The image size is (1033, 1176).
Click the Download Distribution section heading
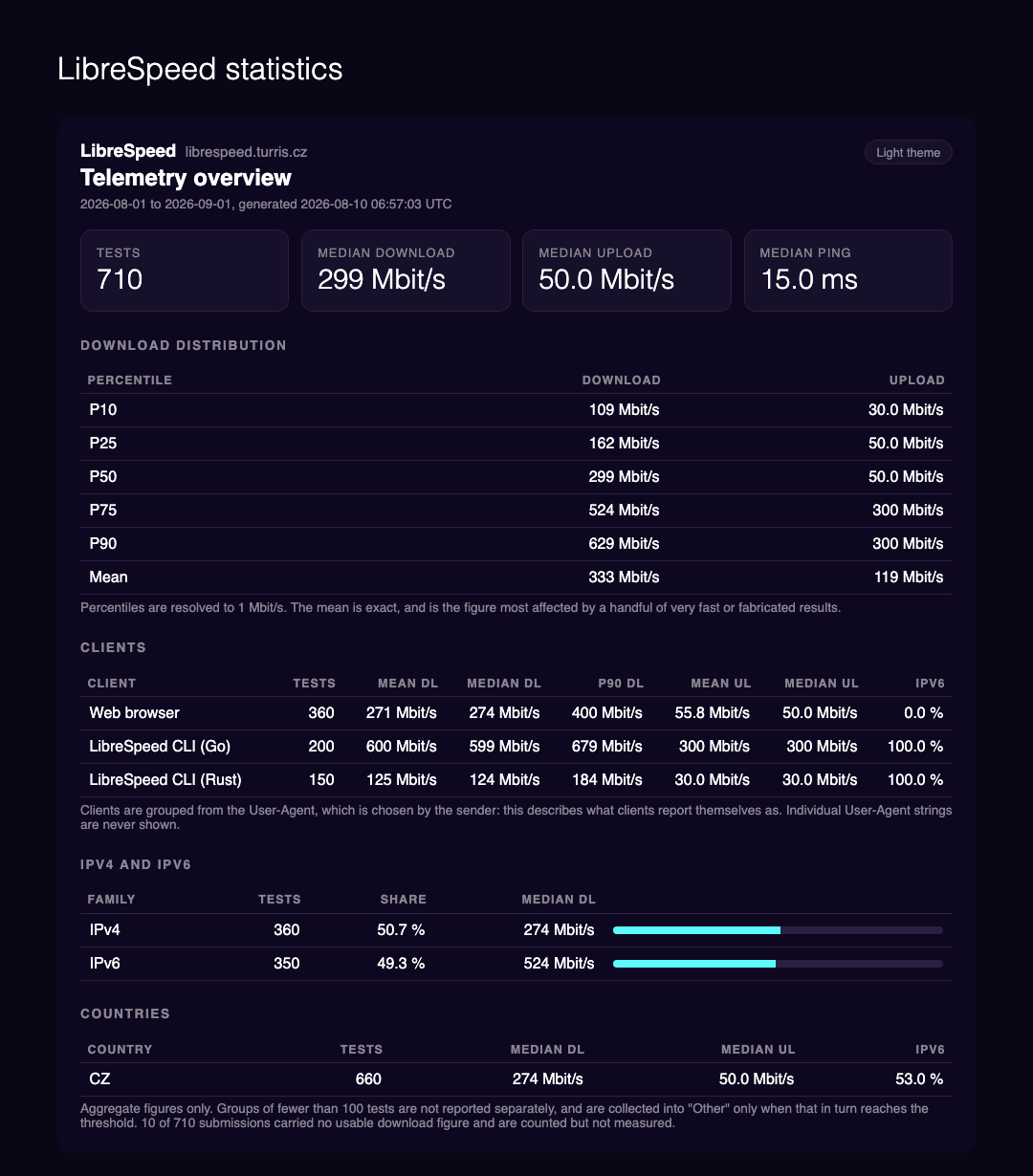point(184,345)
